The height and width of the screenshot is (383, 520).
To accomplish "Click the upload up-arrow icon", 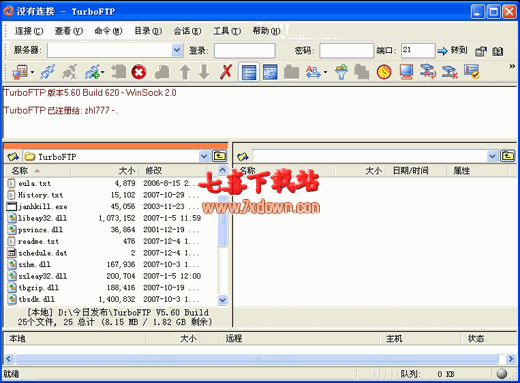I will 185,72.
